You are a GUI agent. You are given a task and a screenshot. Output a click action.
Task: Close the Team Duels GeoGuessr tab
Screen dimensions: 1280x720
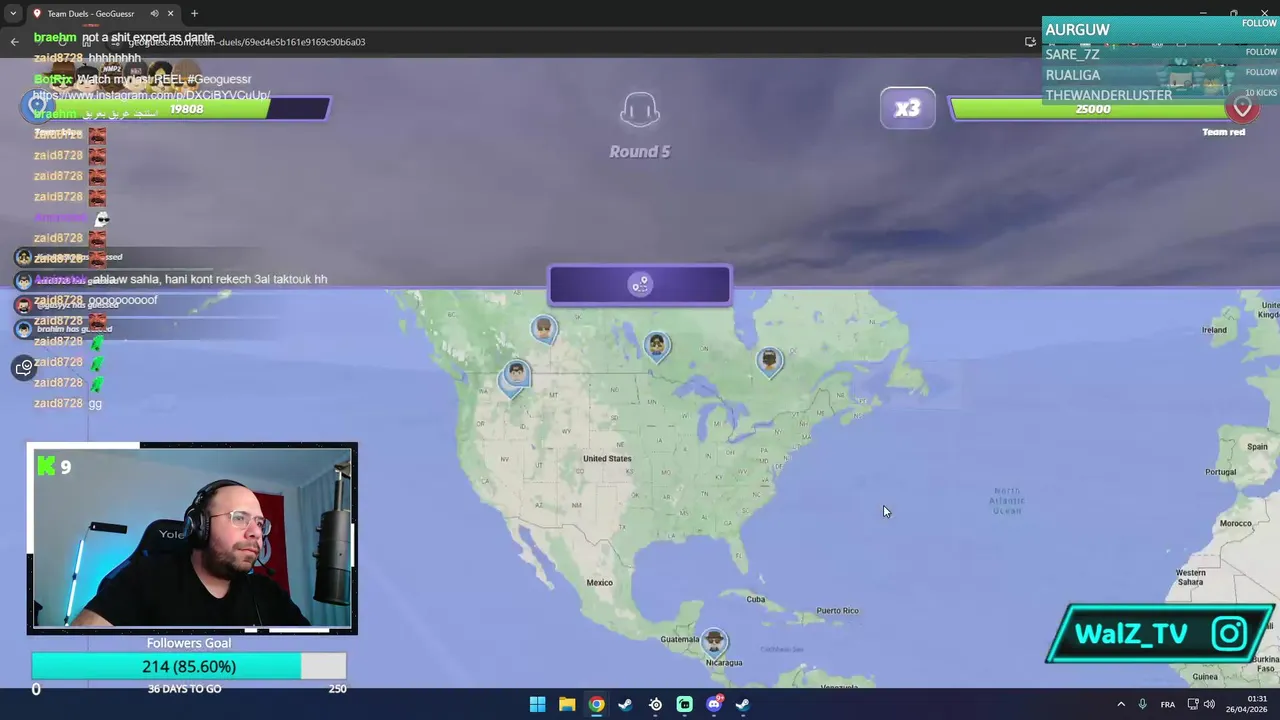click(x=171, y=13)
